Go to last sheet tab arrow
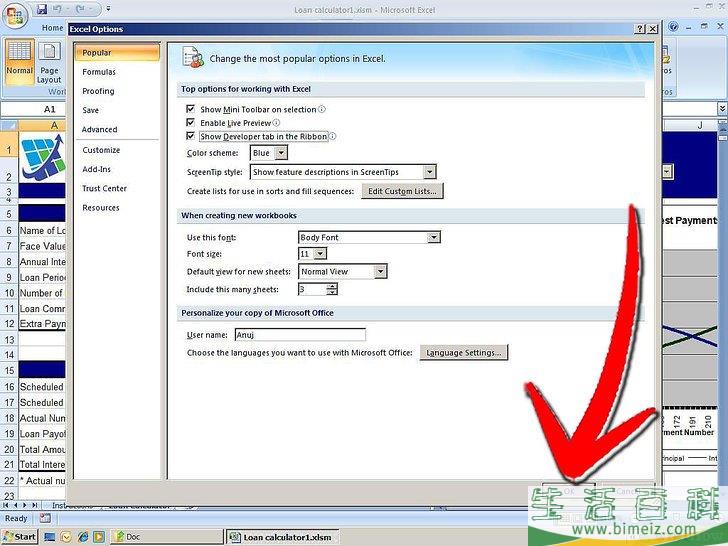This screenshot has width=728, height=546. tap(35, 505)
